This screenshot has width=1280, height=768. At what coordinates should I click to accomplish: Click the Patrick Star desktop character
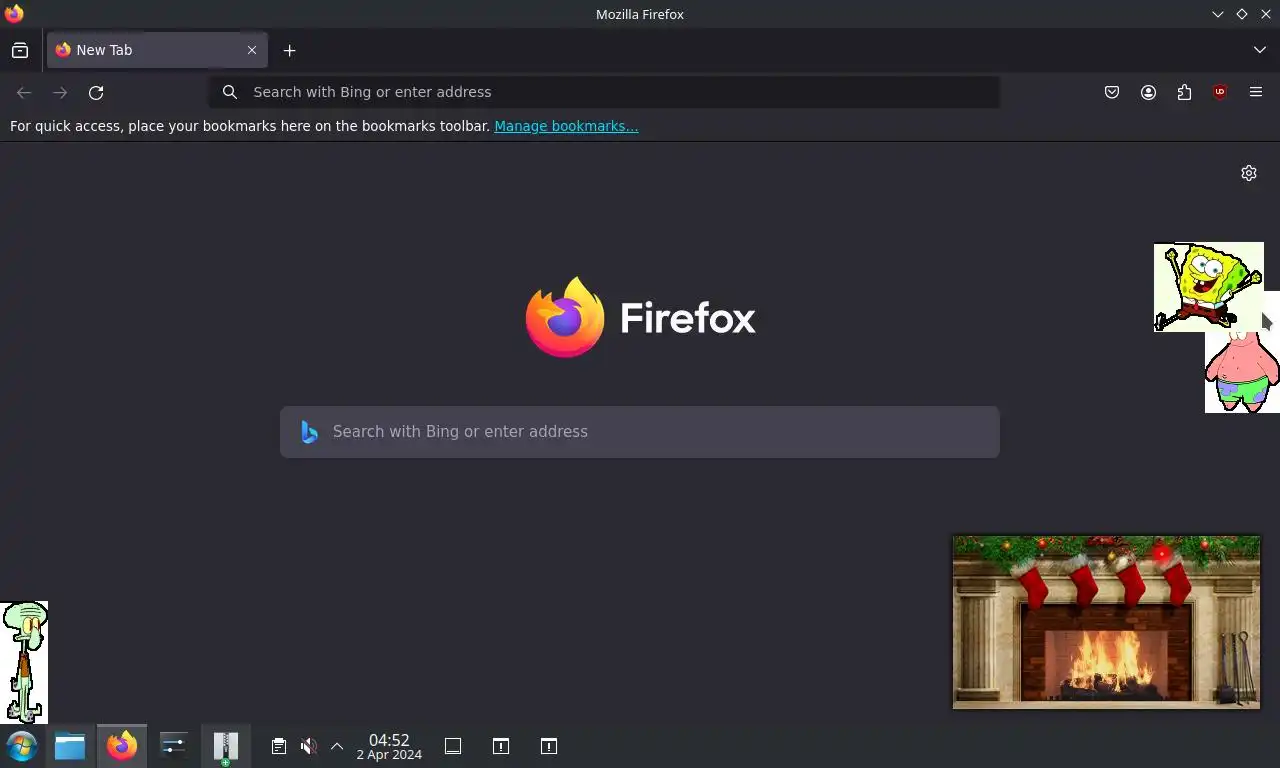tap(1242, 372)
